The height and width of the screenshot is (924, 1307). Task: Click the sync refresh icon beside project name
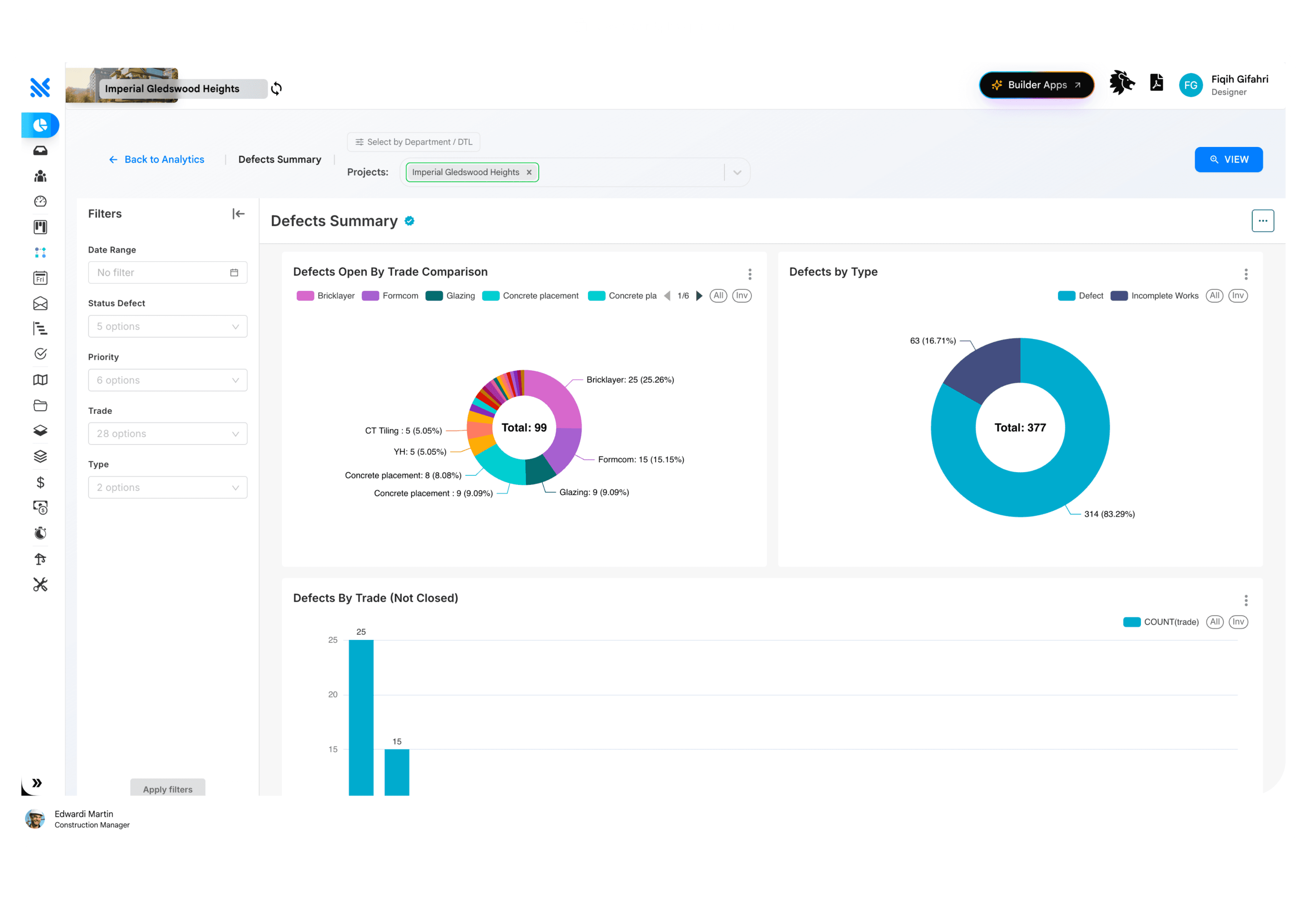click(x=277, y=88)
